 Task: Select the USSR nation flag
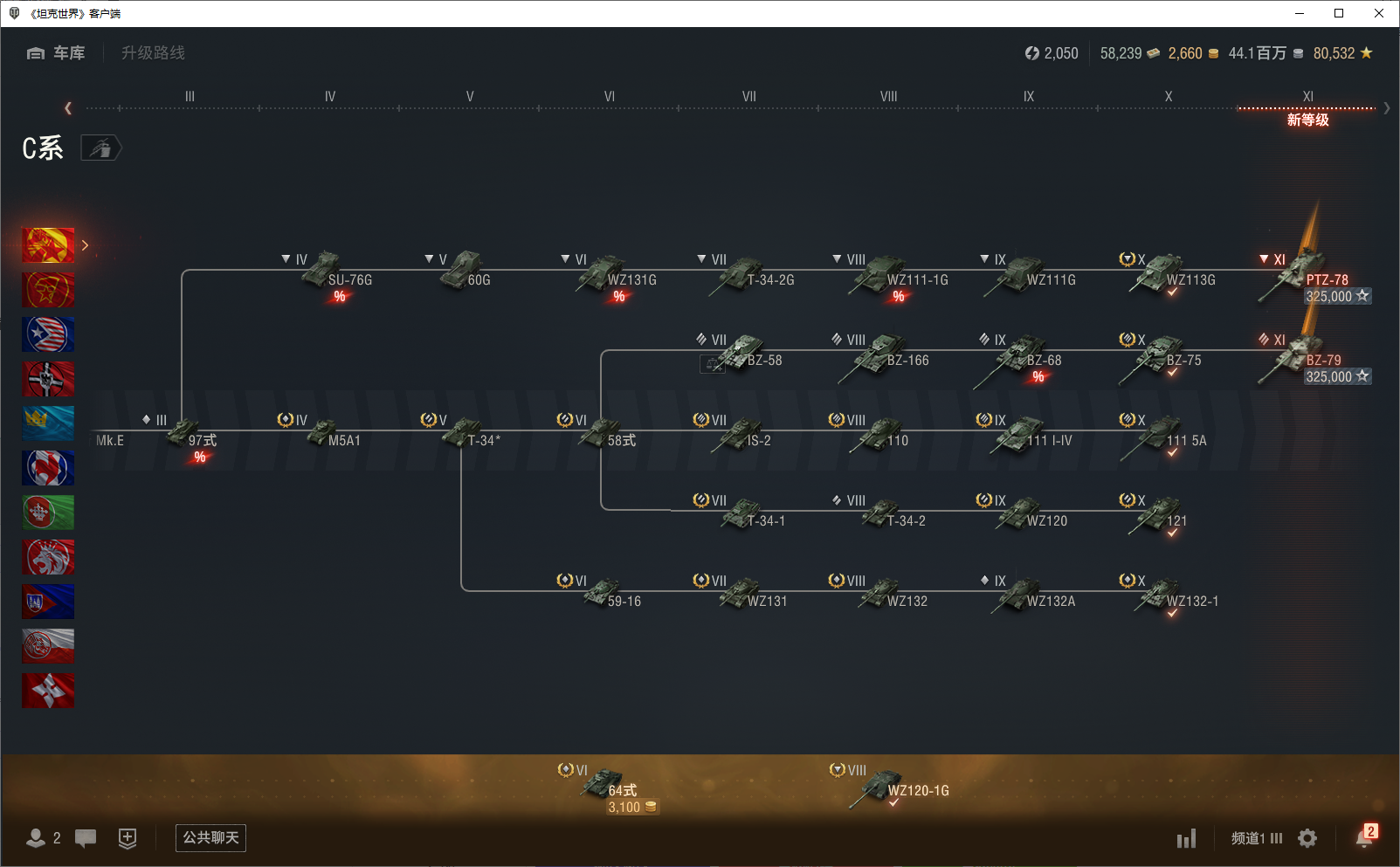pyautogui.click(x=48, y=290)
